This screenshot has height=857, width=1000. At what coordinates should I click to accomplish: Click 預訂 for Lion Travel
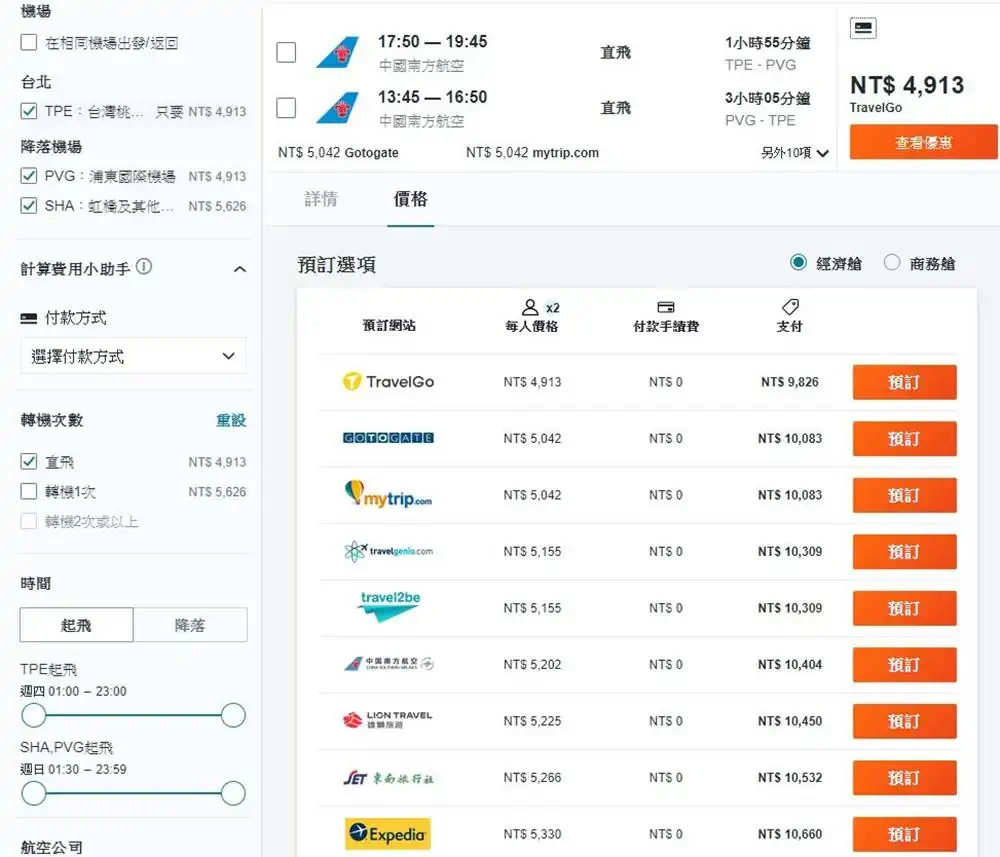click(904, 721)
